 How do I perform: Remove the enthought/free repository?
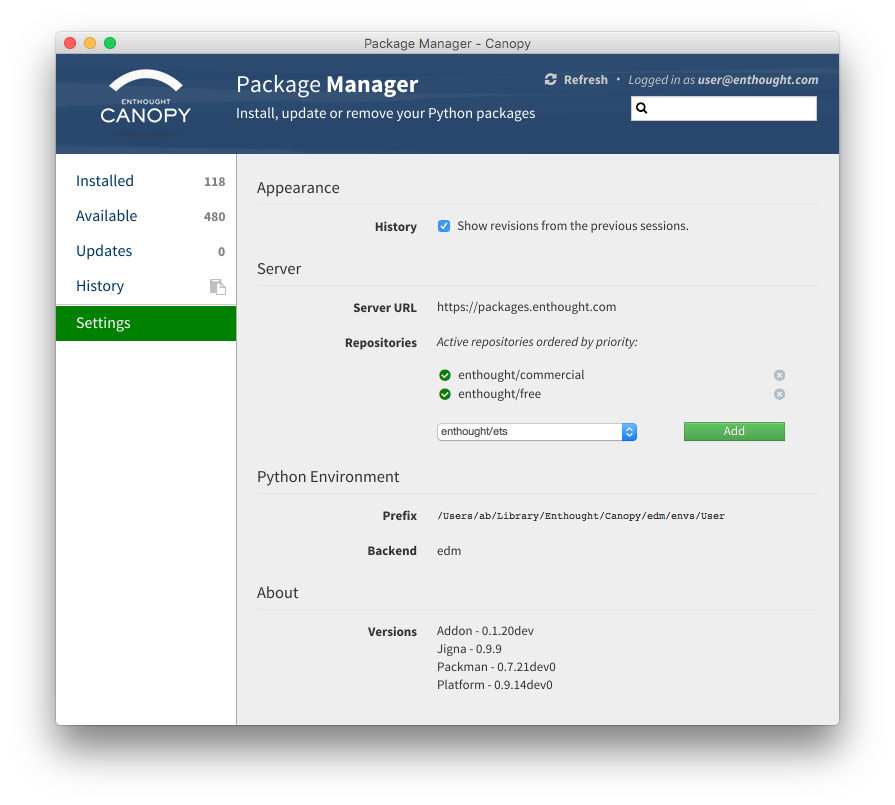779,394
